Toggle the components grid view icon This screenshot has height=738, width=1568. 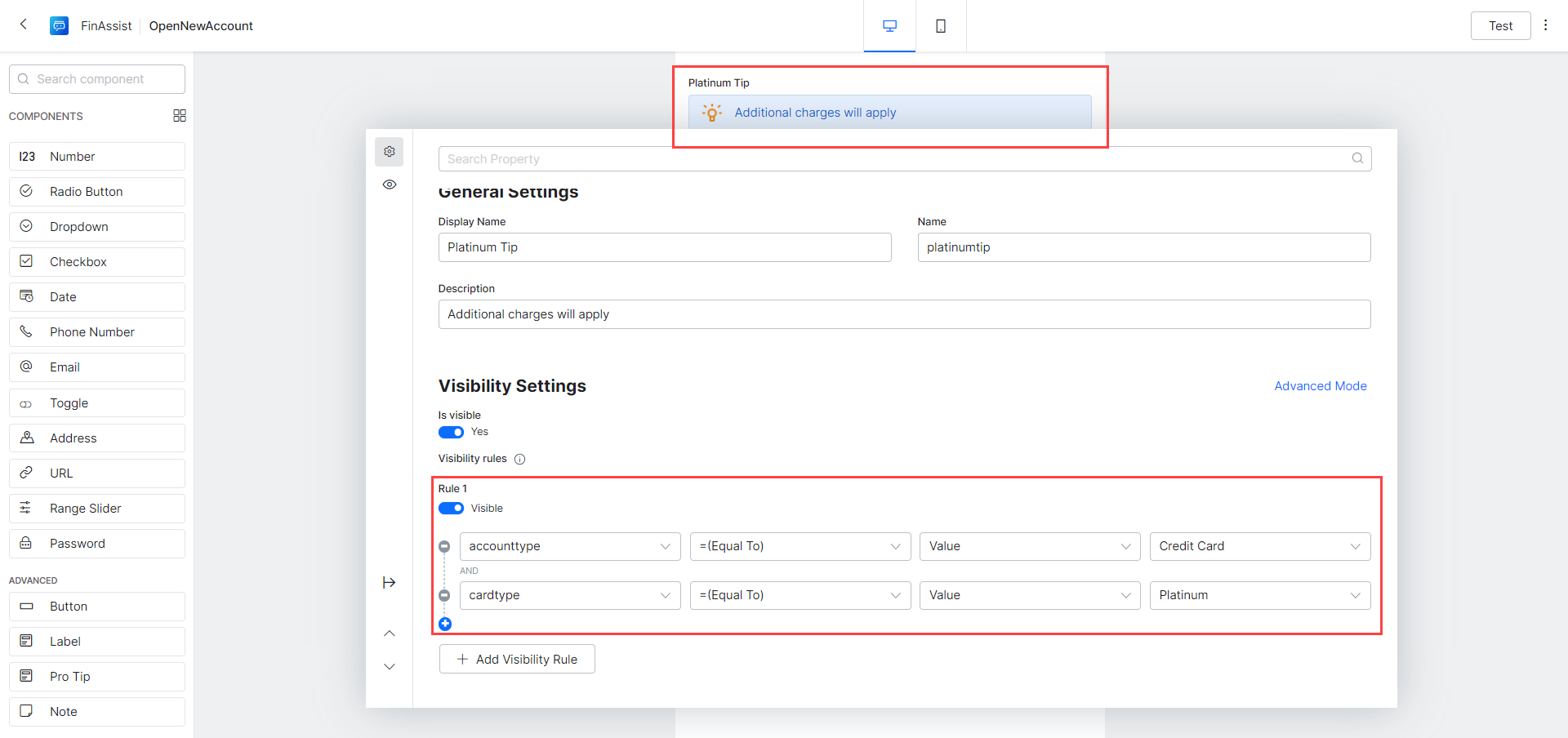180,116
